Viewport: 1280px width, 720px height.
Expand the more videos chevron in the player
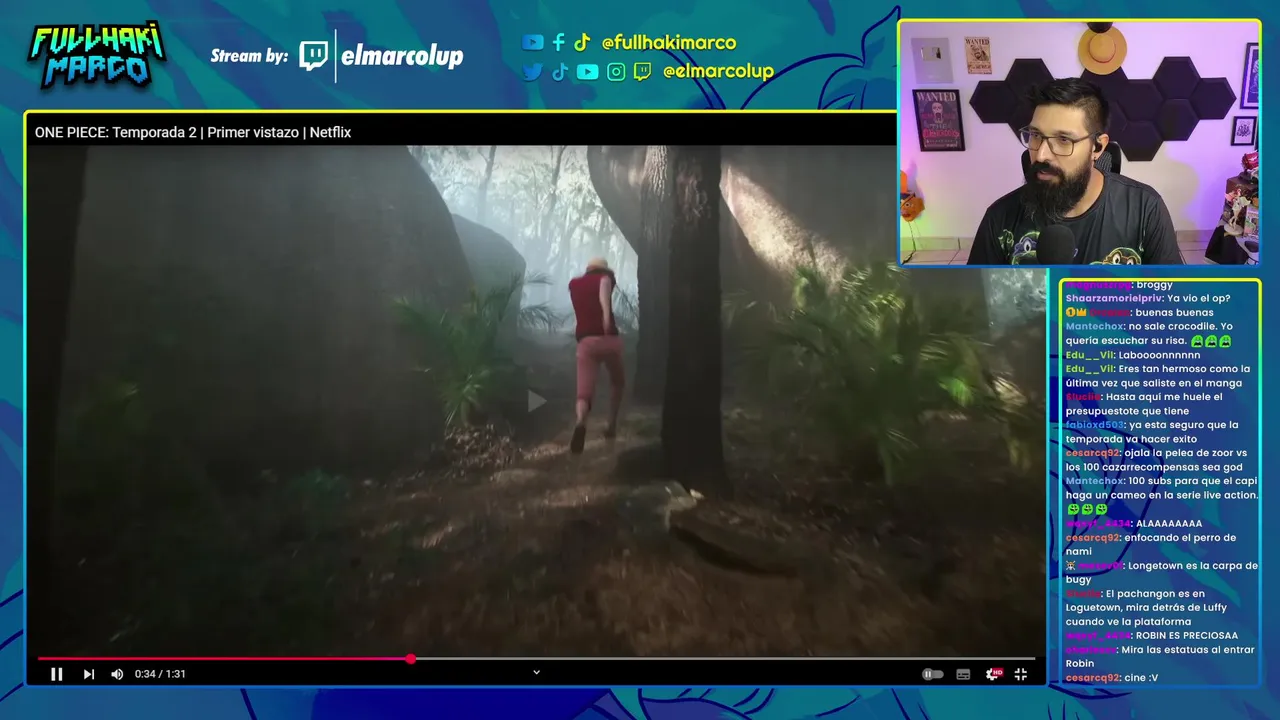(x=536, y=672)
